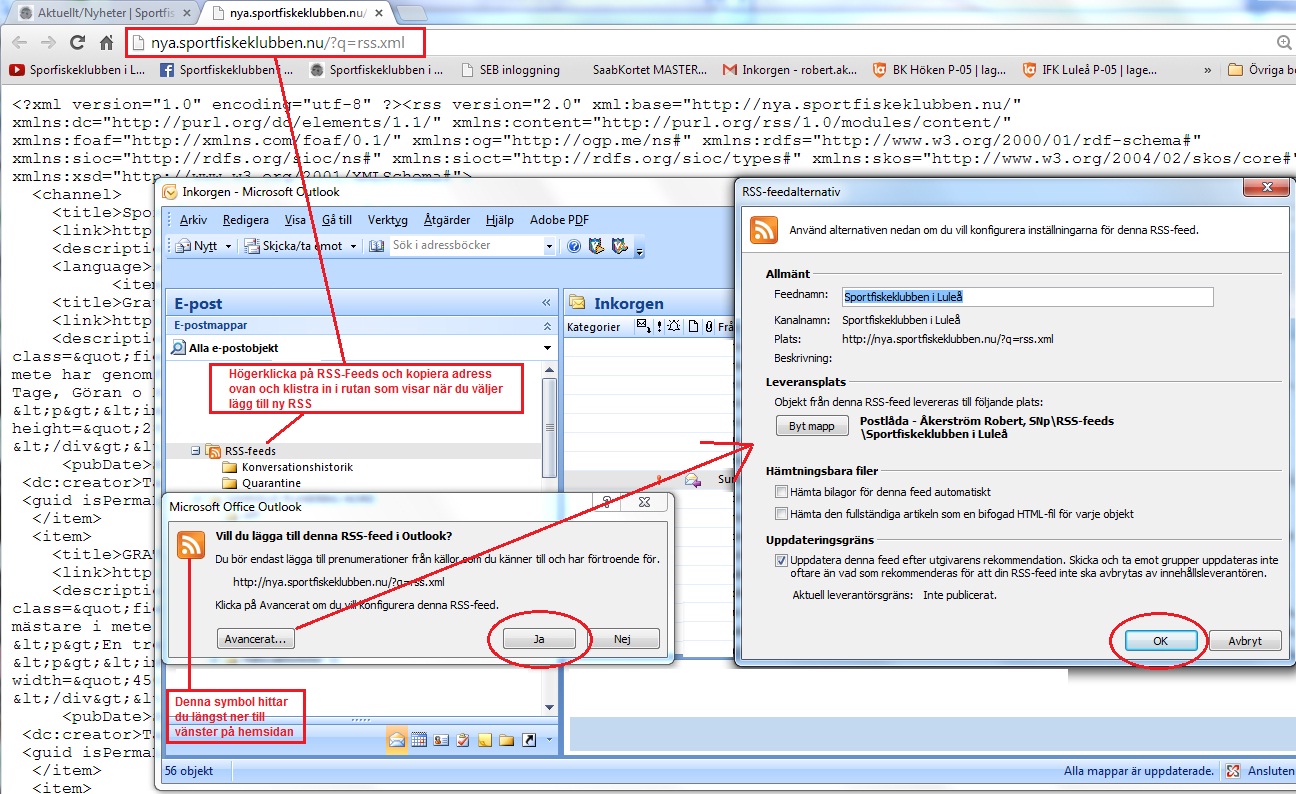Enable Hämta den fullständiga artikeln checkbox
The image size is (1296, 794).
(781, 514)
